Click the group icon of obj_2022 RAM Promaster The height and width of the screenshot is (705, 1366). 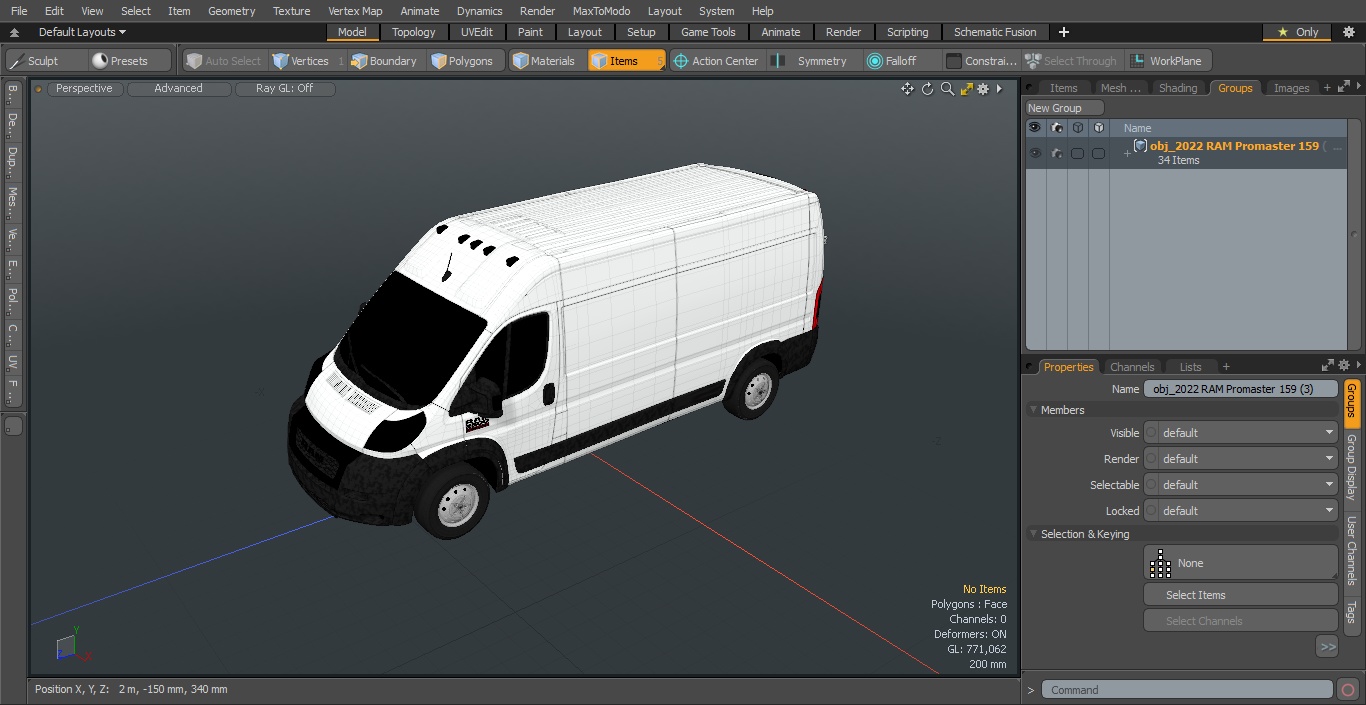pos(1140,146)
